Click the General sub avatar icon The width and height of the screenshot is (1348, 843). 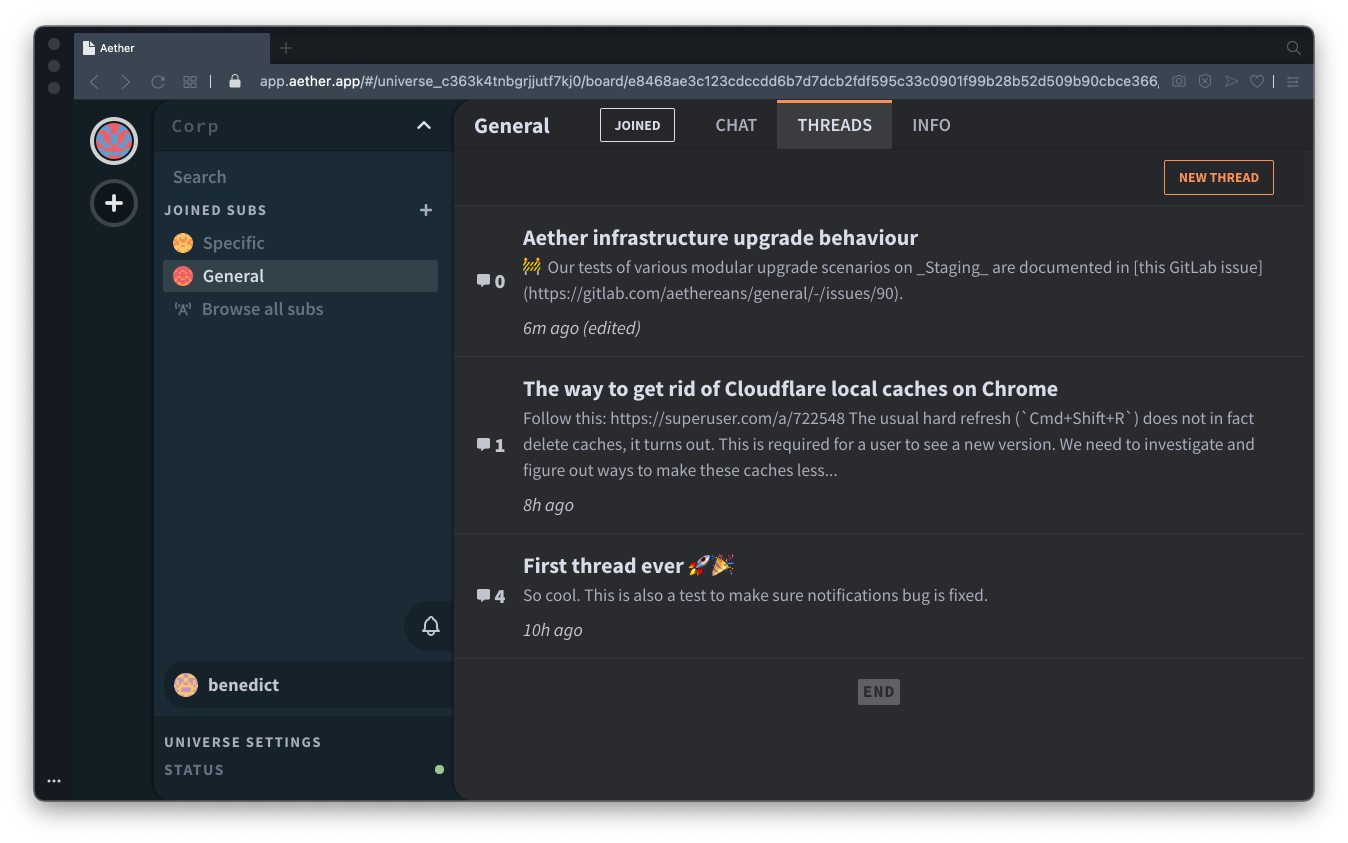183,276
